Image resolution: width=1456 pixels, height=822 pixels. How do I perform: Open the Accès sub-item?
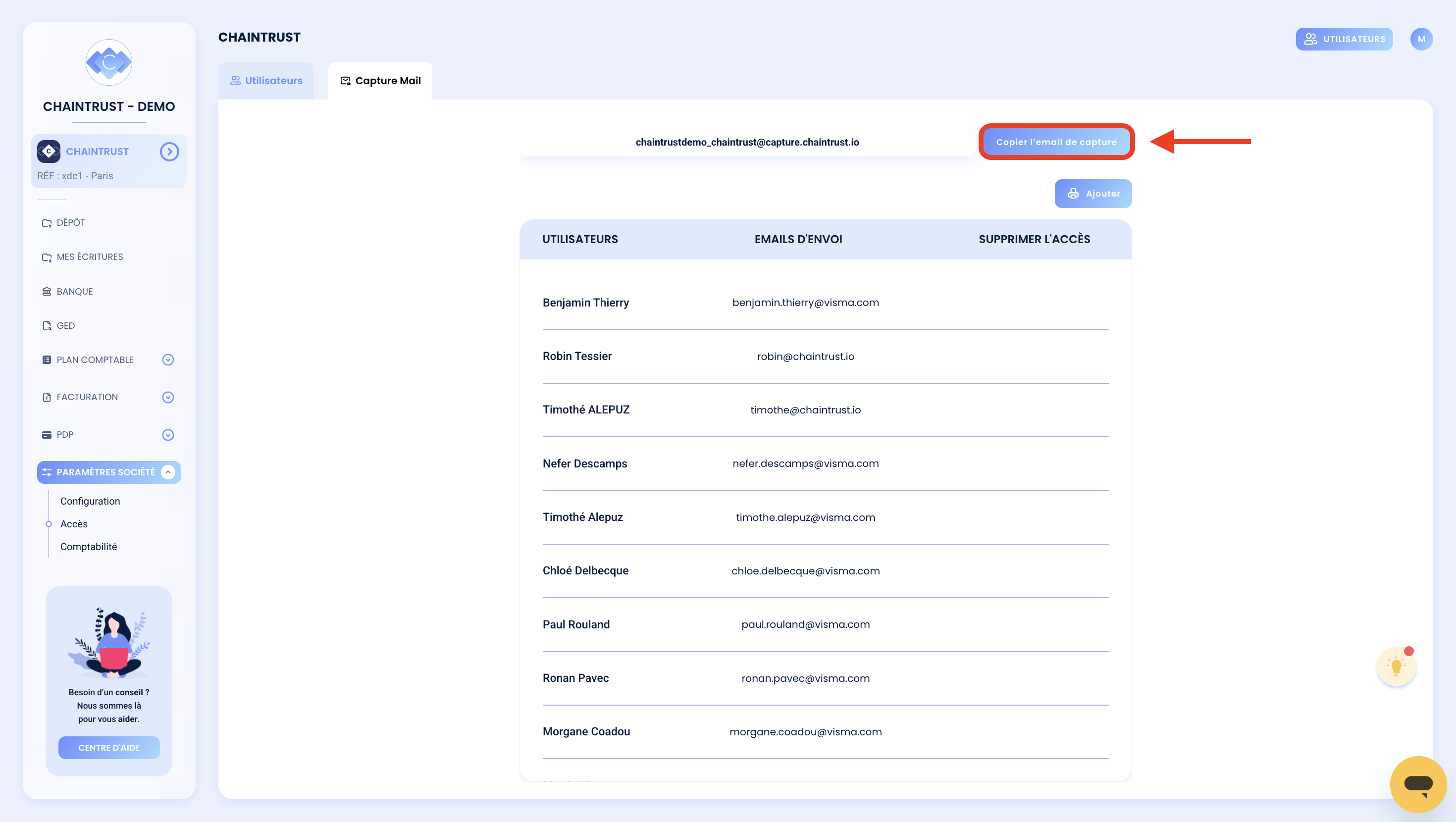pos(74,524)
